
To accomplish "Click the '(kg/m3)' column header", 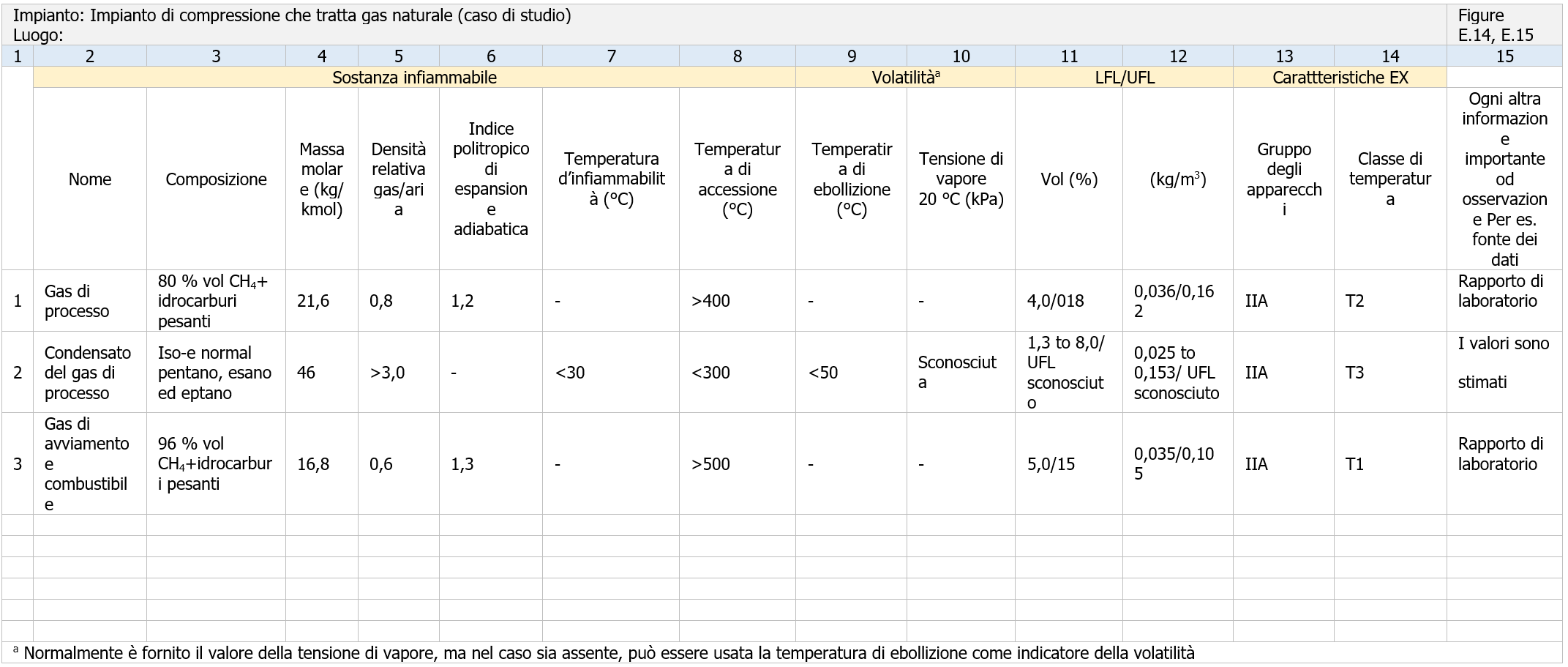I will pyautogui.click(x=1178, y=179).
